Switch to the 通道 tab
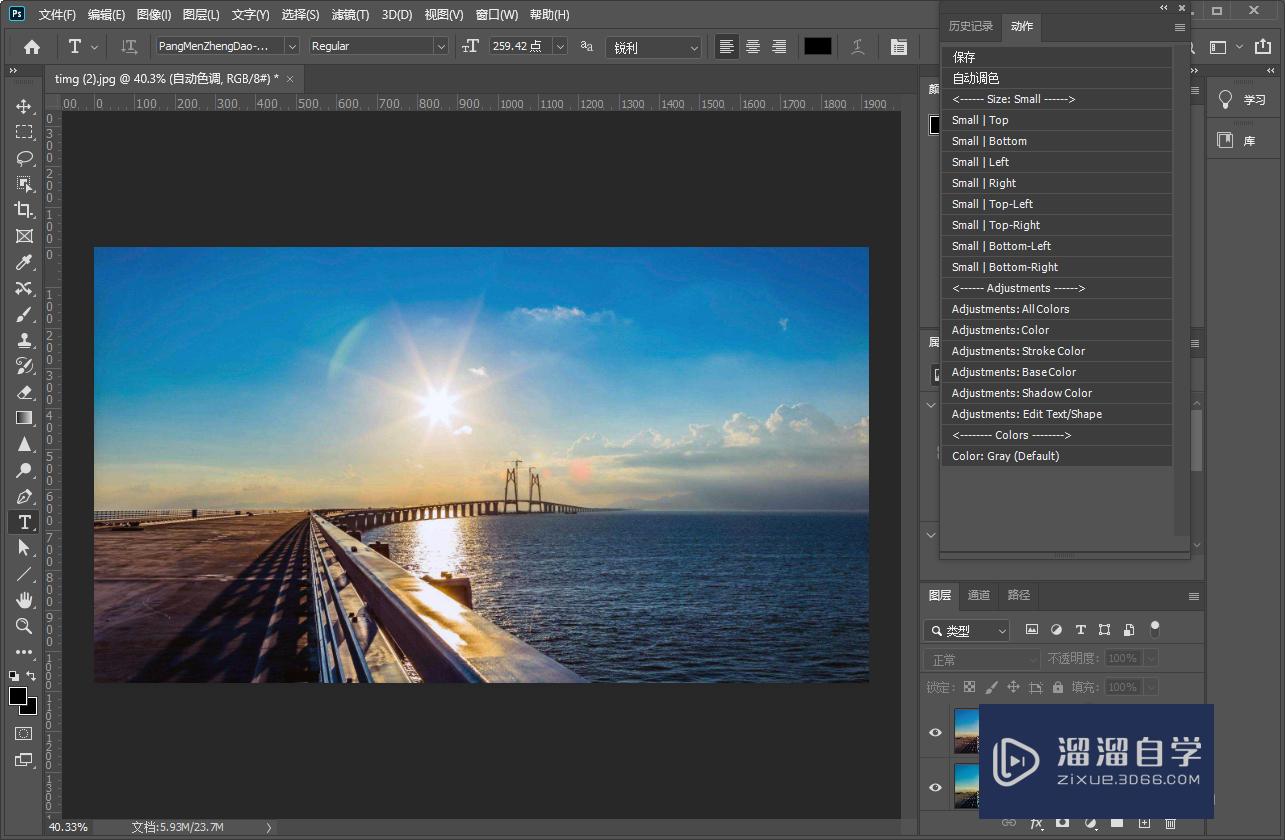This screenshot has width=1285, height=840. (979, 595)
